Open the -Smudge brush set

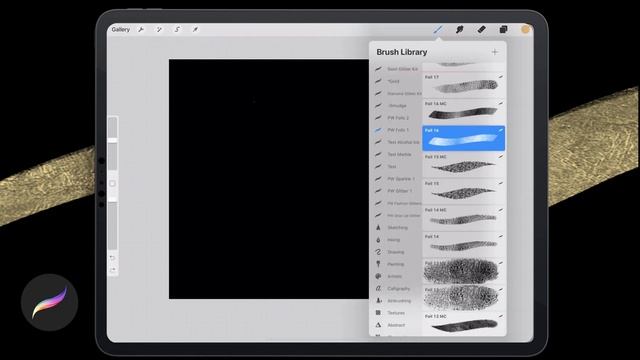pos(397,106)
